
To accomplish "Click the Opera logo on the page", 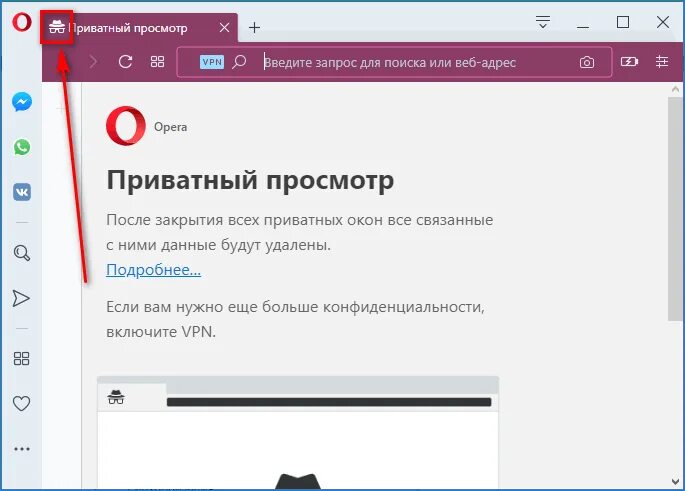I will pos(126,126).
